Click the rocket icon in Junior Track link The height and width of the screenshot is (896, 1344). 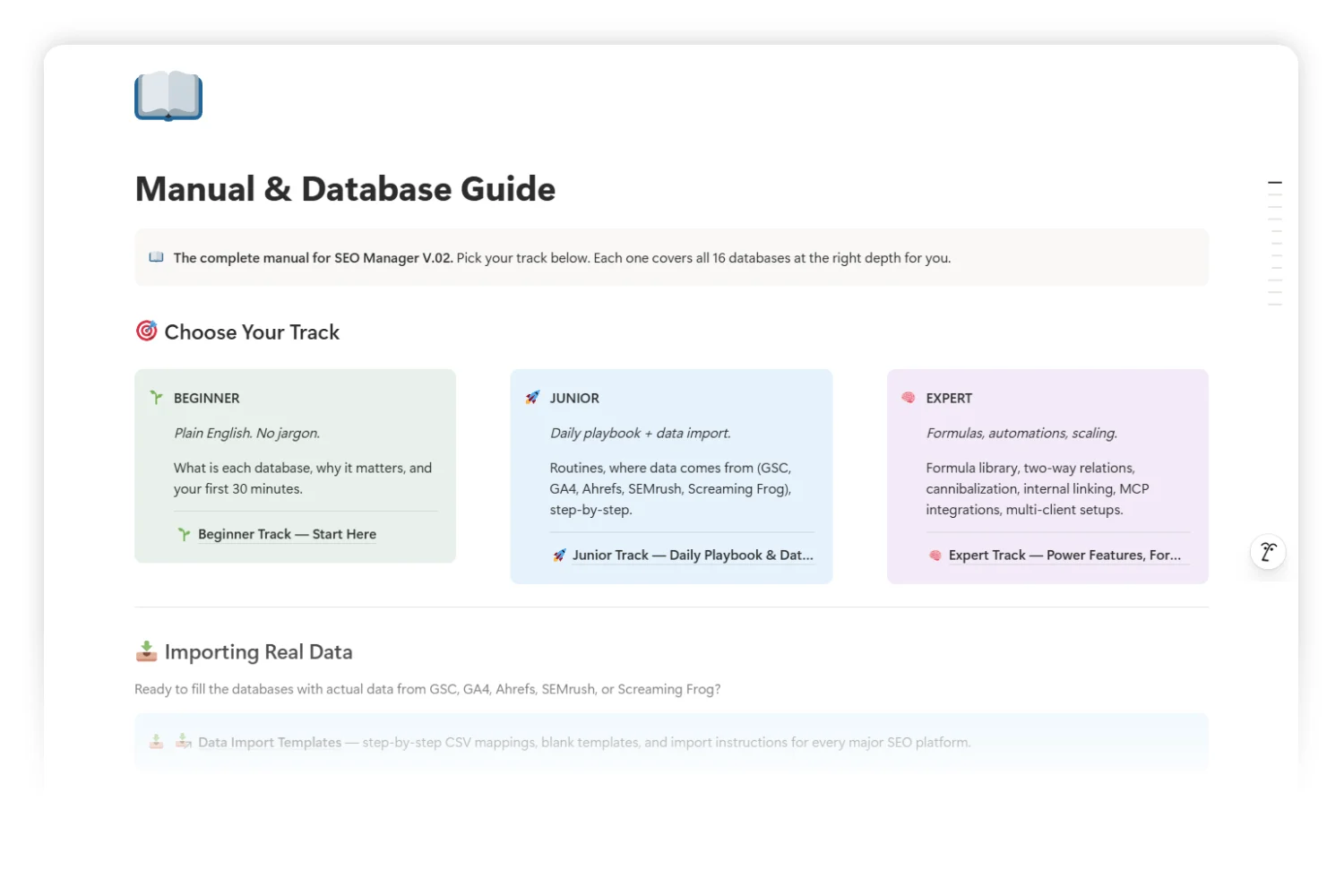559,556
